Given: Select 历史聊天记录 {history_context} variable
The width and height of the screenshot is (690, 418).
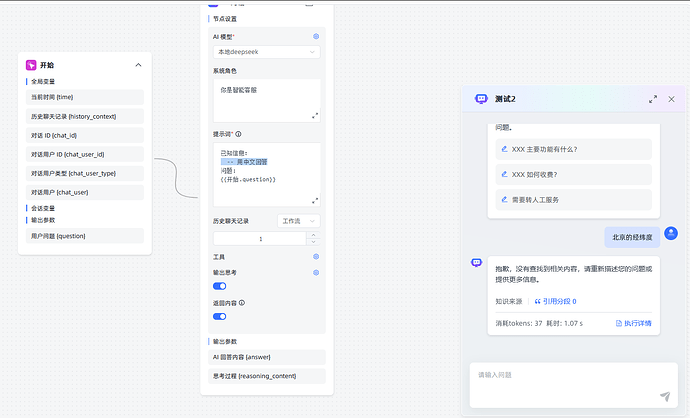Looking at the screenshot, I should coord(85,116).
